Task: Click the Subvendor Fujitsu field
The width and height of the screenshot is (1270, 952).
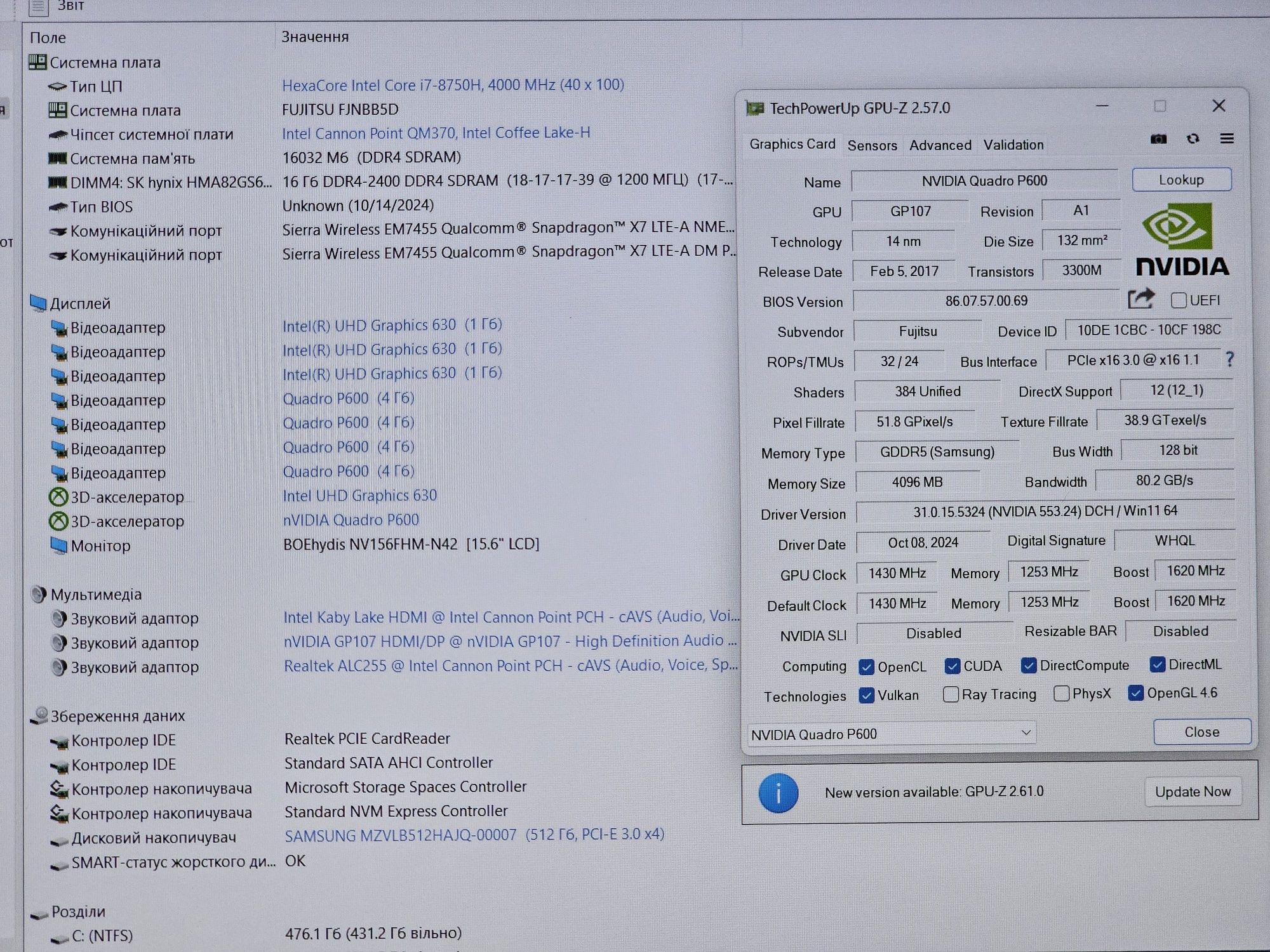Action: [918, 331]
